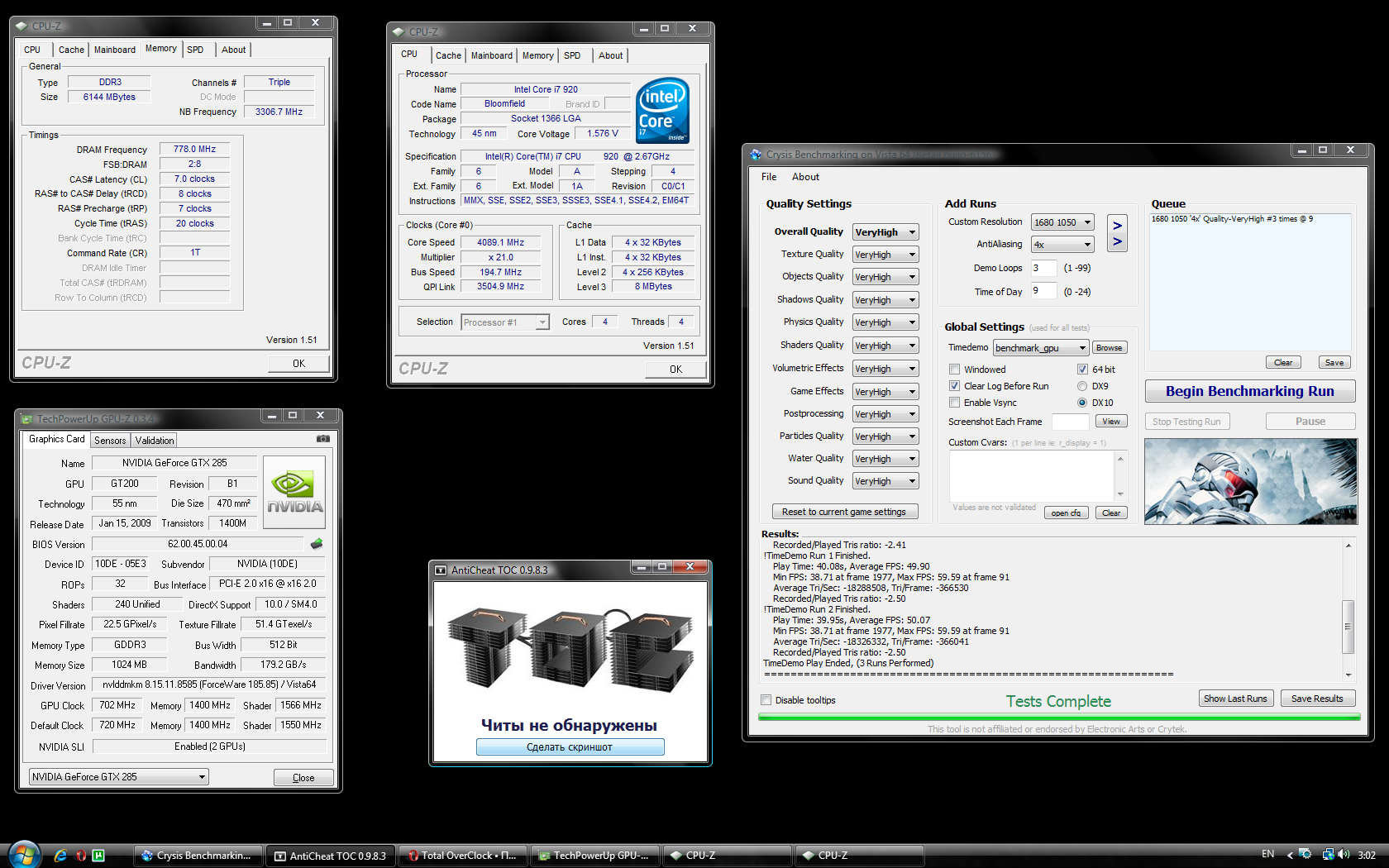Click the gear tray icon
This screenshot has height=868, width=1389.
(1305, 855)
